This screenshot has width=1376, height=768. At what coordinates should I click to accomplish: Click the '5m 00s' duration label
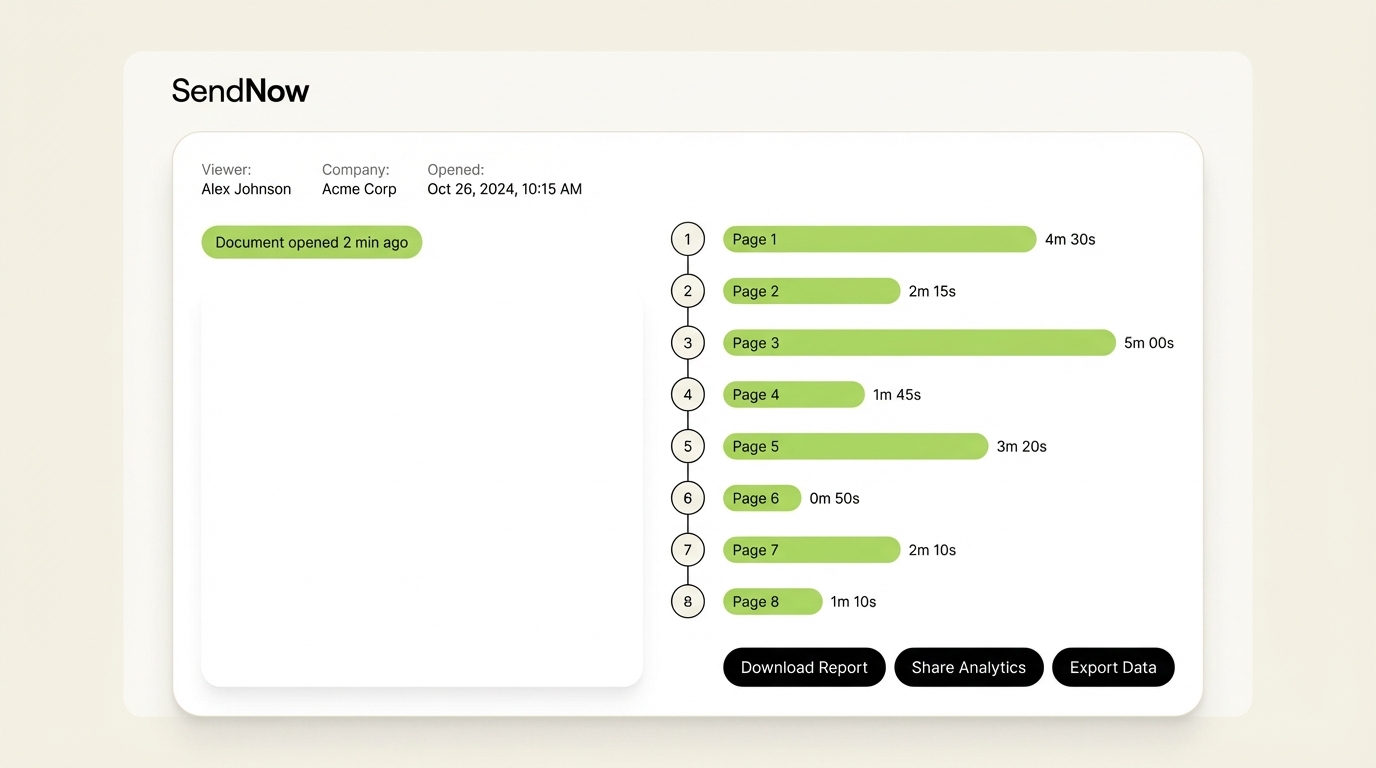(1147, 342)
